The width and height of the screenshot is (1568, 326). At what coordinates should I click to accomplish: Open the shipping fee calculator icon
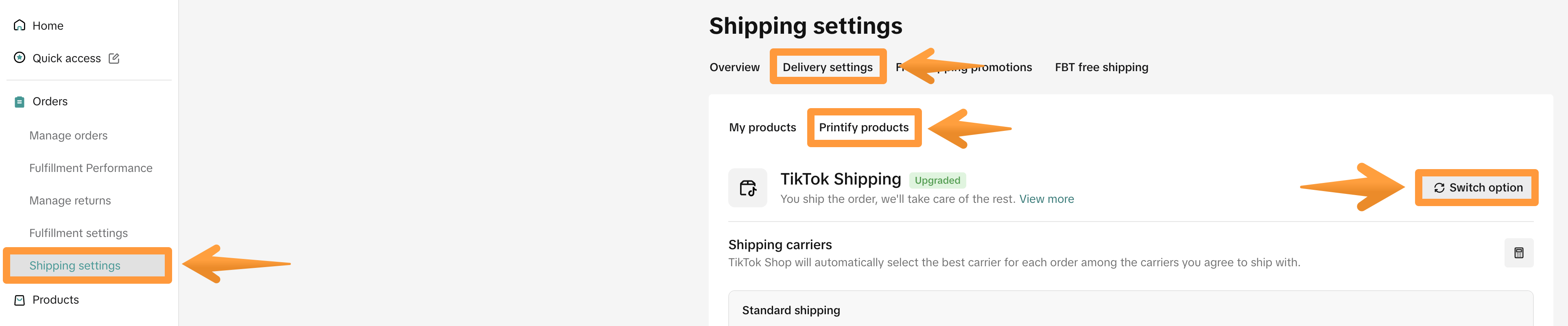[x=1520, y=252]
